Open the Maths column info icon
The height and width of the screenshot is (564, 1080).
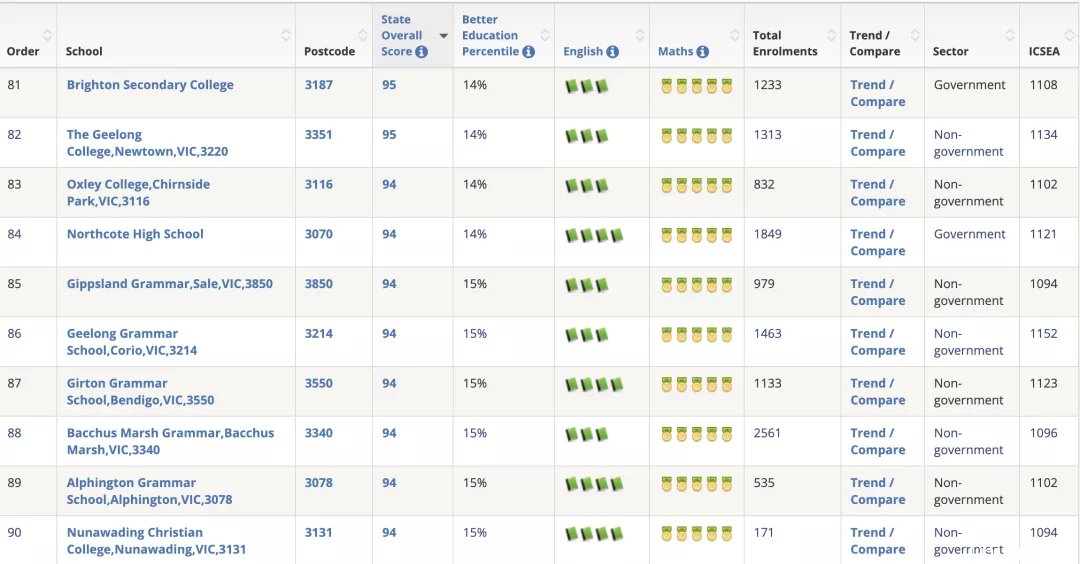(x=703, y=52)
